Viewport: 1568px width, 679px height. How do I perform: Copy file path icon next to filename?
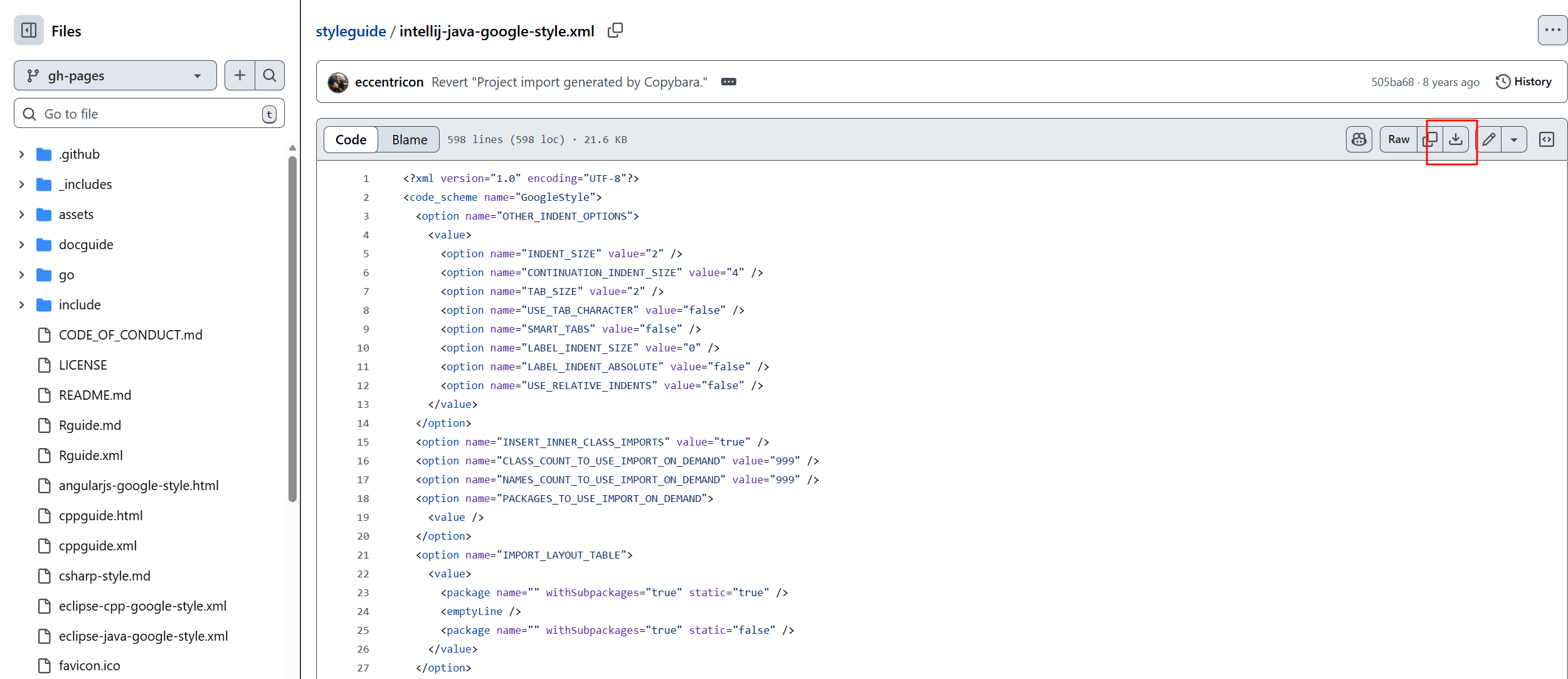[x=615, y=30]
